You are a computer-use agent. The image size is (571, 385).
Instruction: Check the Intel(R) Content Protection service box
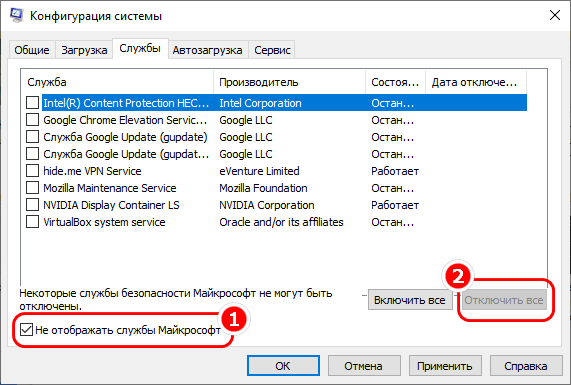tap(32, 103)
